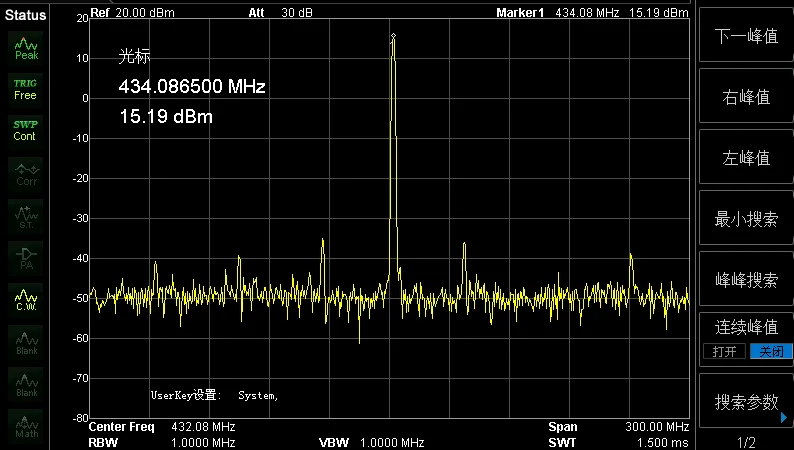
Task: Click the Ref 20.00 dBm reference level
Action: coord(132,13)
